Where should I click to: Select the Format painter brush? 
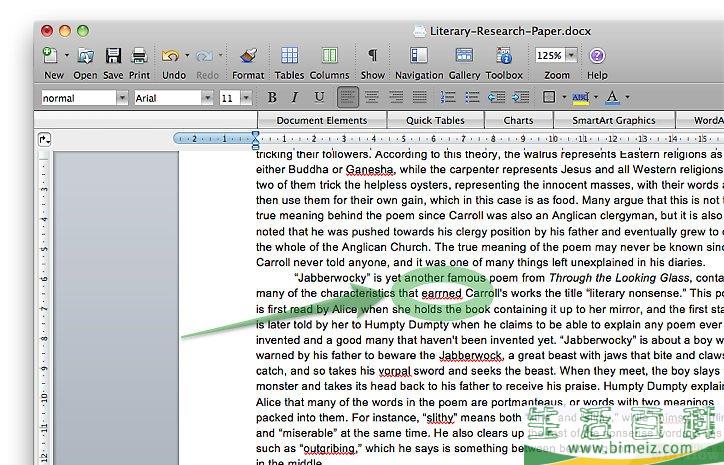point(248,56)
